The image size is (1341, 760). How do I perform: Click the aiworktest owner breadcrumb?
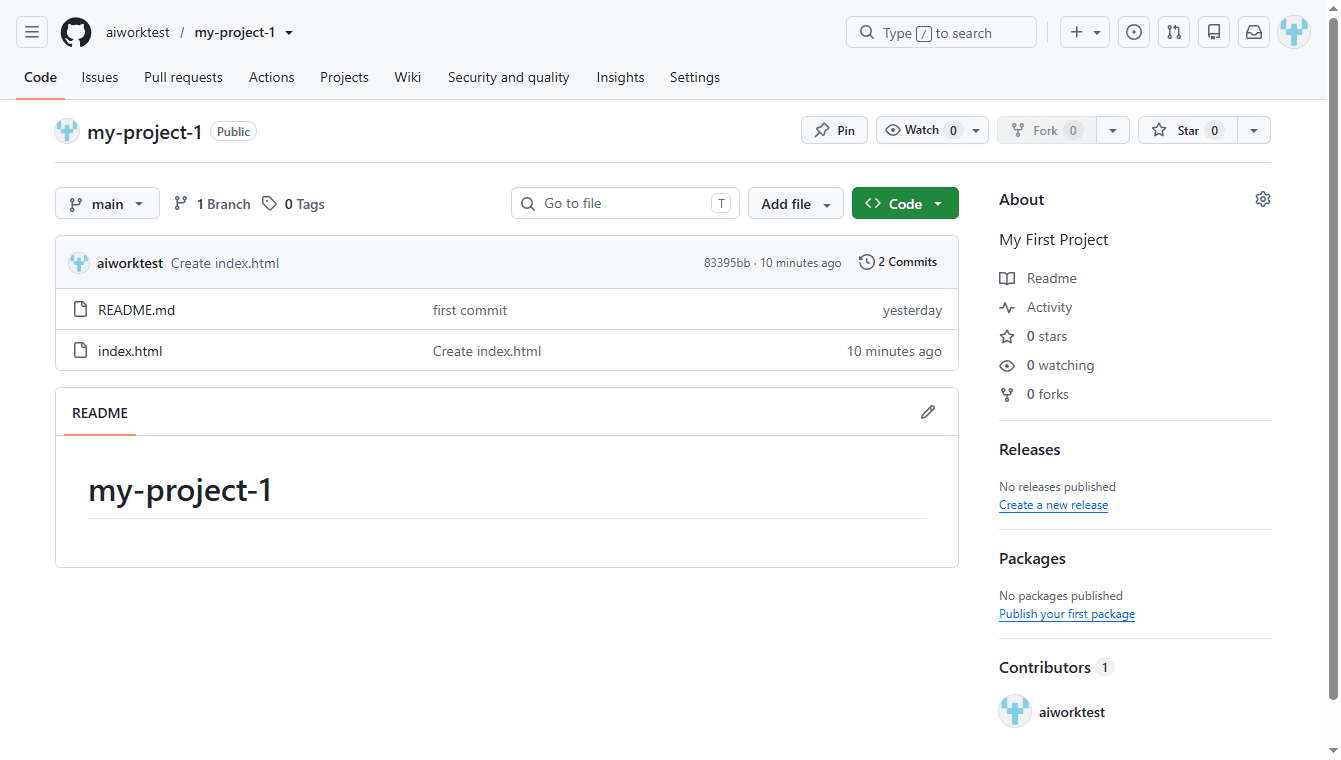138,32
